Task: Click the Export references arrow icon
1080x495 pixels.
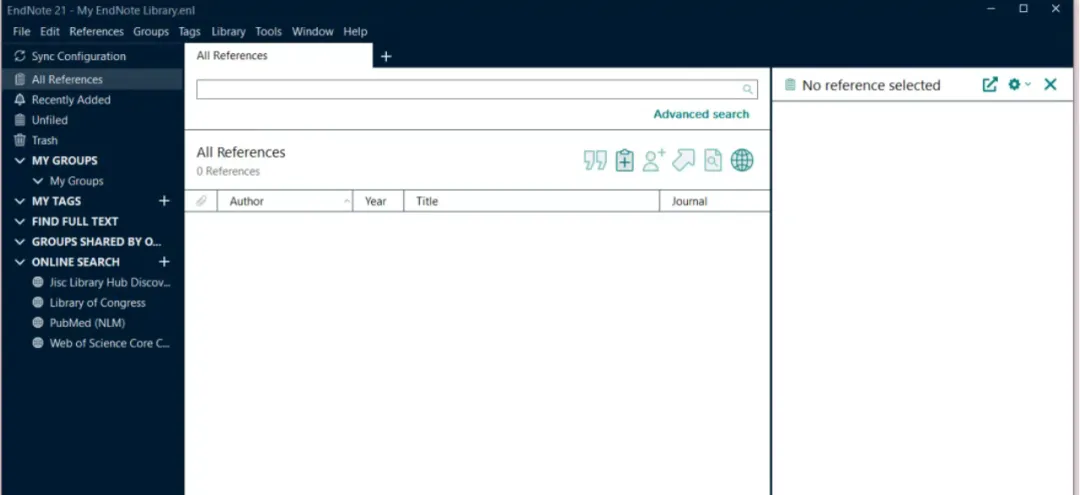Action: pos(683,160)
